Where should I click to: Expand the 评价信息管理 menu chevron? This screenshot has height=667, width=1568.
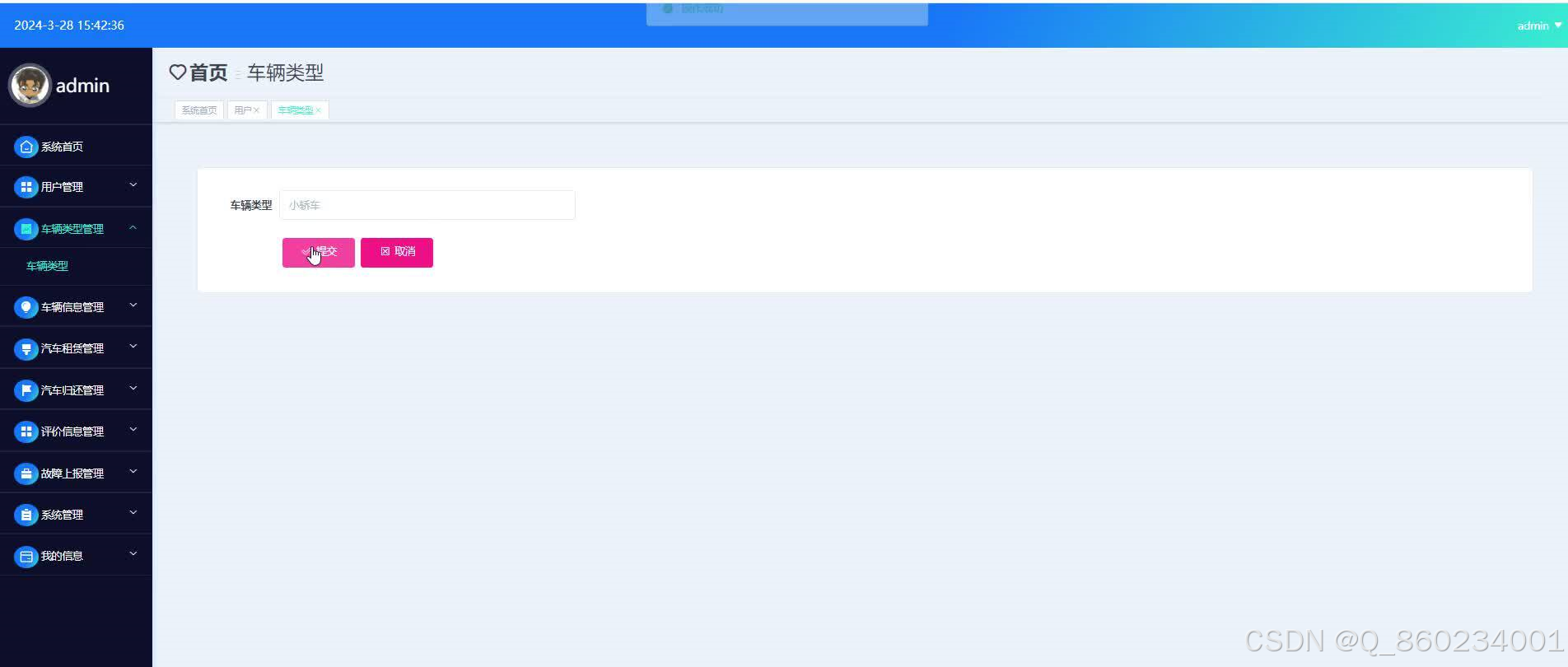pyautogui.click(x=133, y=430)
